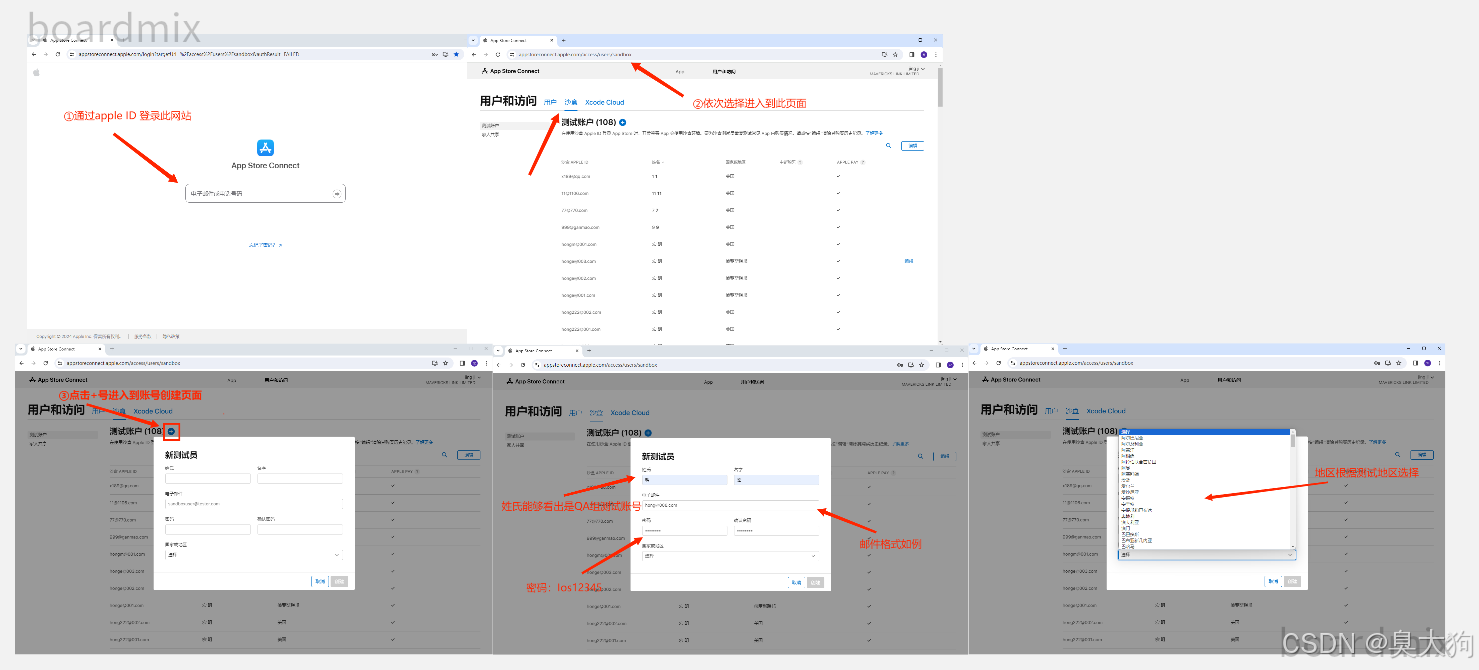Open the region dropdown in the filled 新测试员 dialog

point(730,555)
